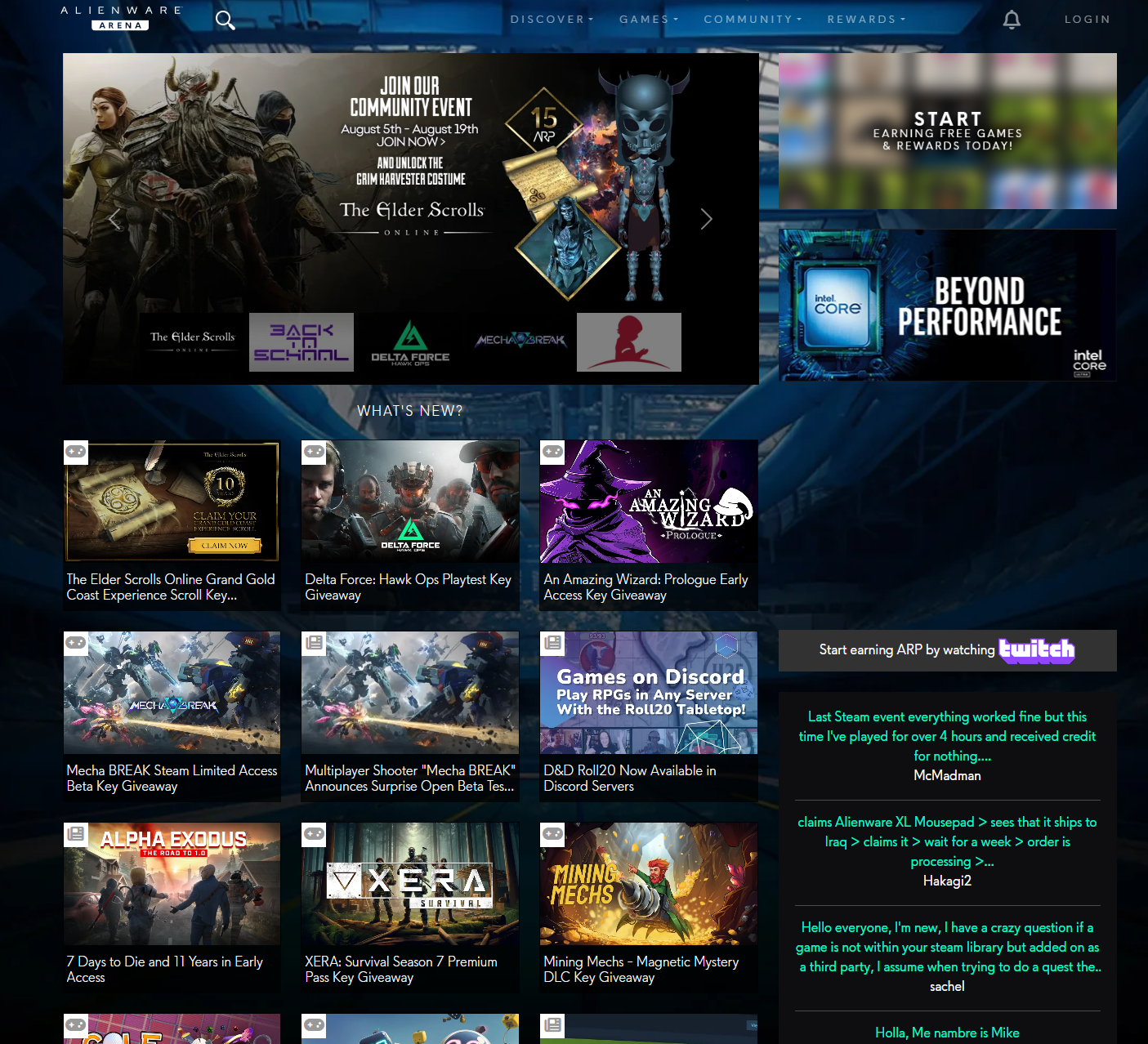Go to Alienware Arena home logo
The height and width of the screenshot is (1044, 1148).
pos(121,18)
